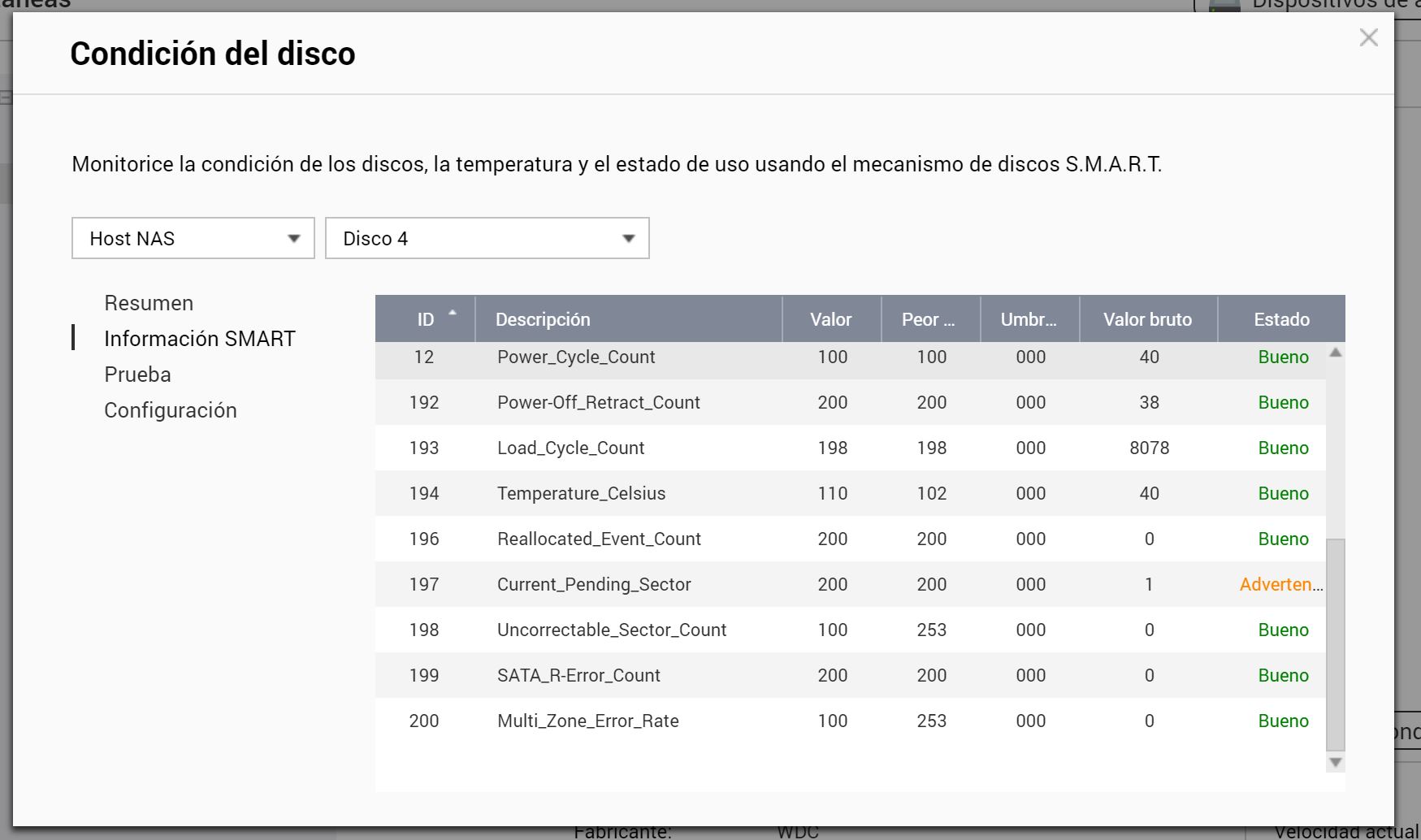Screen dimensions: 1421x840
Task: Sort table by ID column header
Action: click(x=425, y=319)
